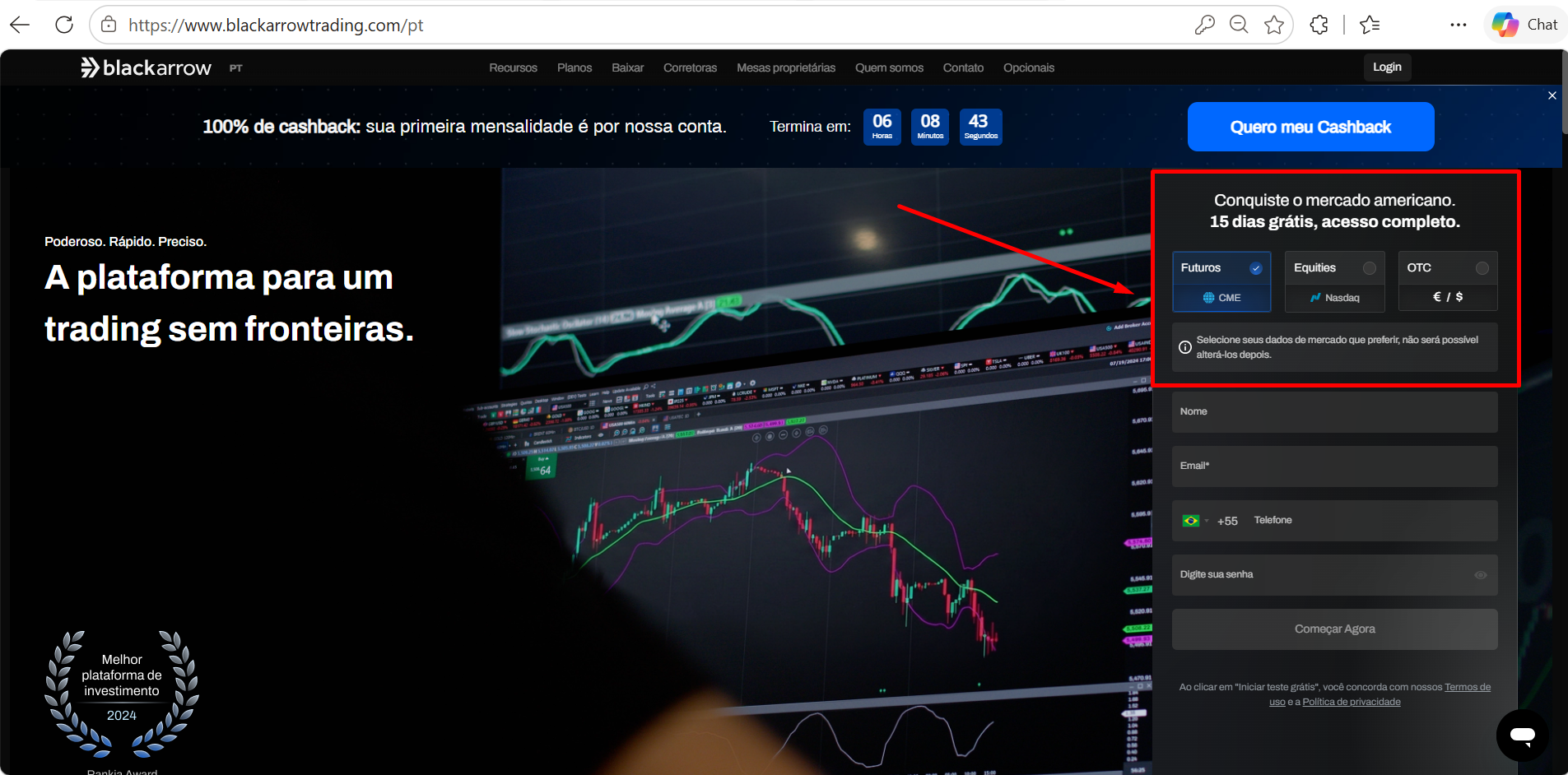This screenshot has width=1568, height=775.
Task: Open the Quem somos page
Action: click(889, 67)
